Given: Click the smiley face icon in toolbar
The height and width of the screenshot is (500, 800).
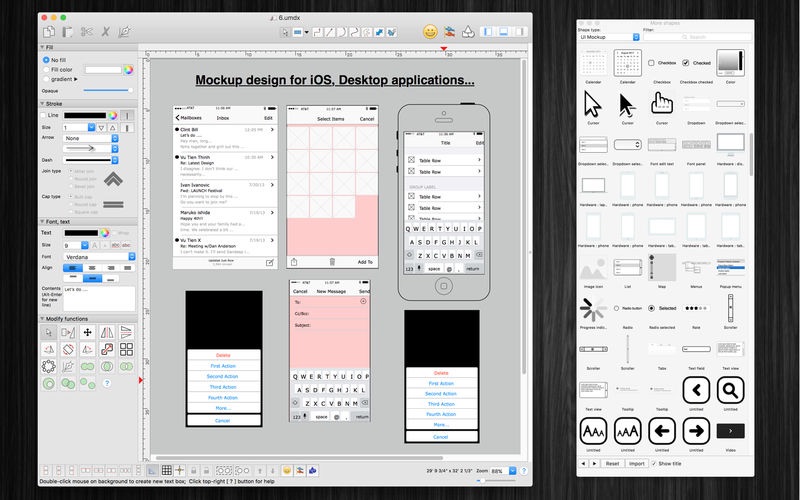Looking at the screenshot, I should pos(430,32).
